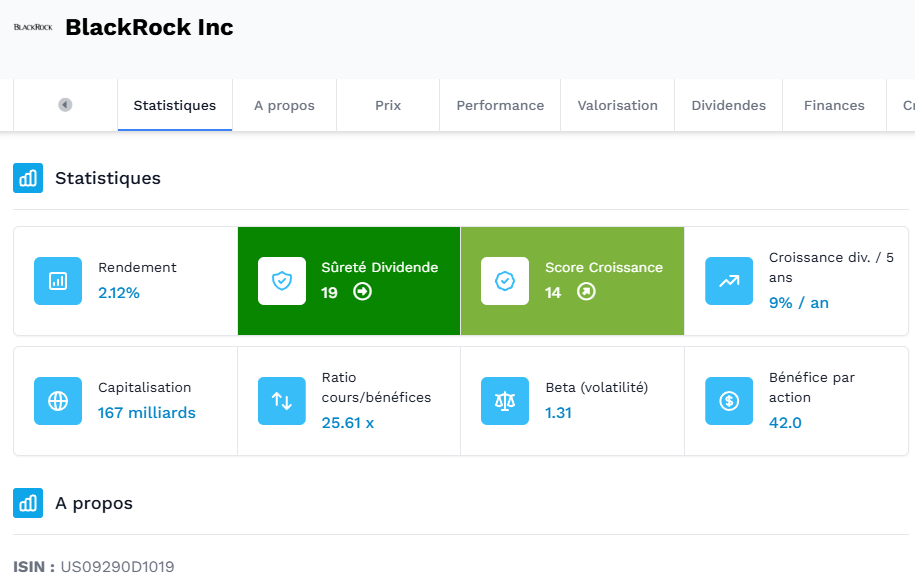Click the Bénéfice par action label
Image resolution: width=915 pixels, height=585 pixels.
pos(812,387)
